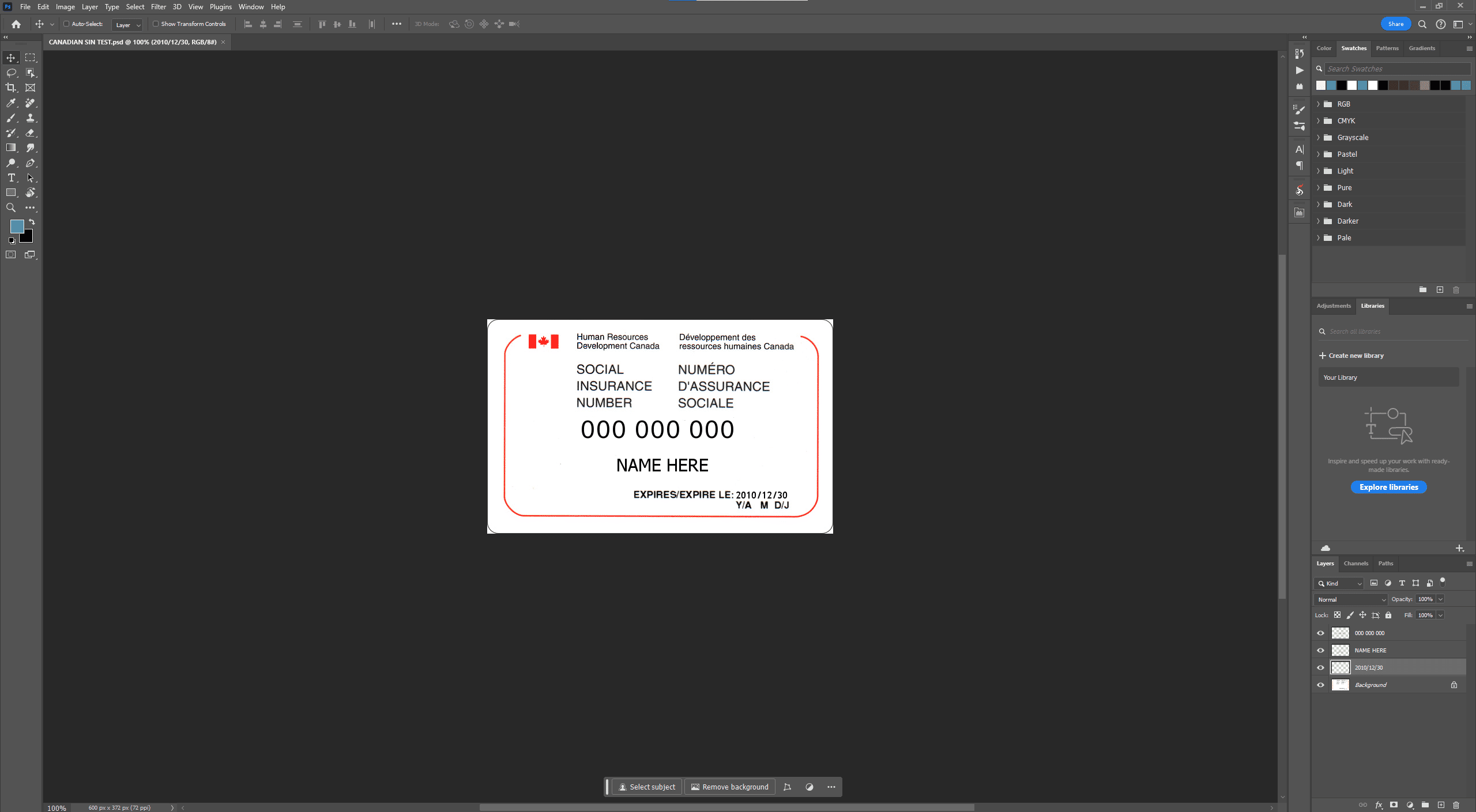1476x812 pixels.
Task: Click Align left edges icon
Action: pos(248,24)
